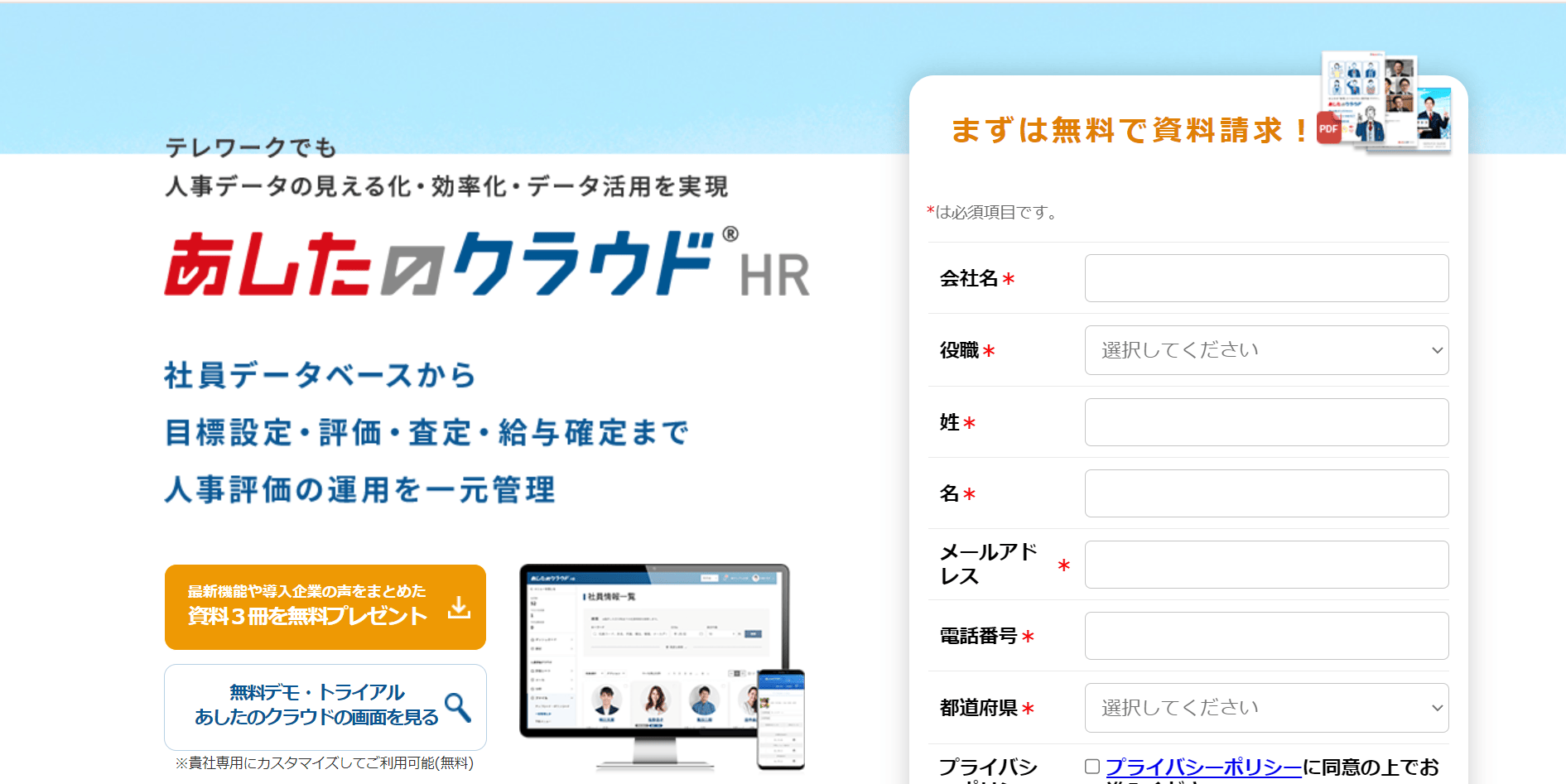Open the 資料3冊を無料プレゼント orange button
This screenshot has height=784, width=1566.
pos(325,607)
